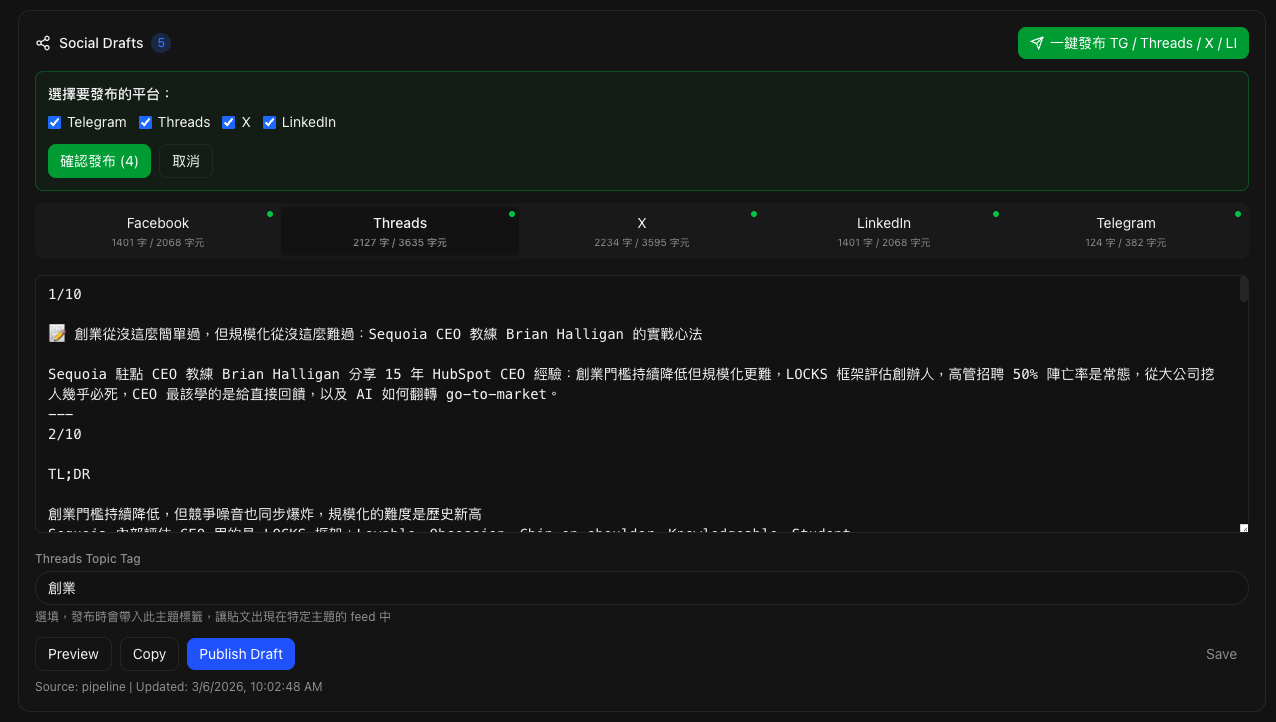1276x722 pixels.
Task: Click the share icon beside Social Drafts
Action: 43,43
